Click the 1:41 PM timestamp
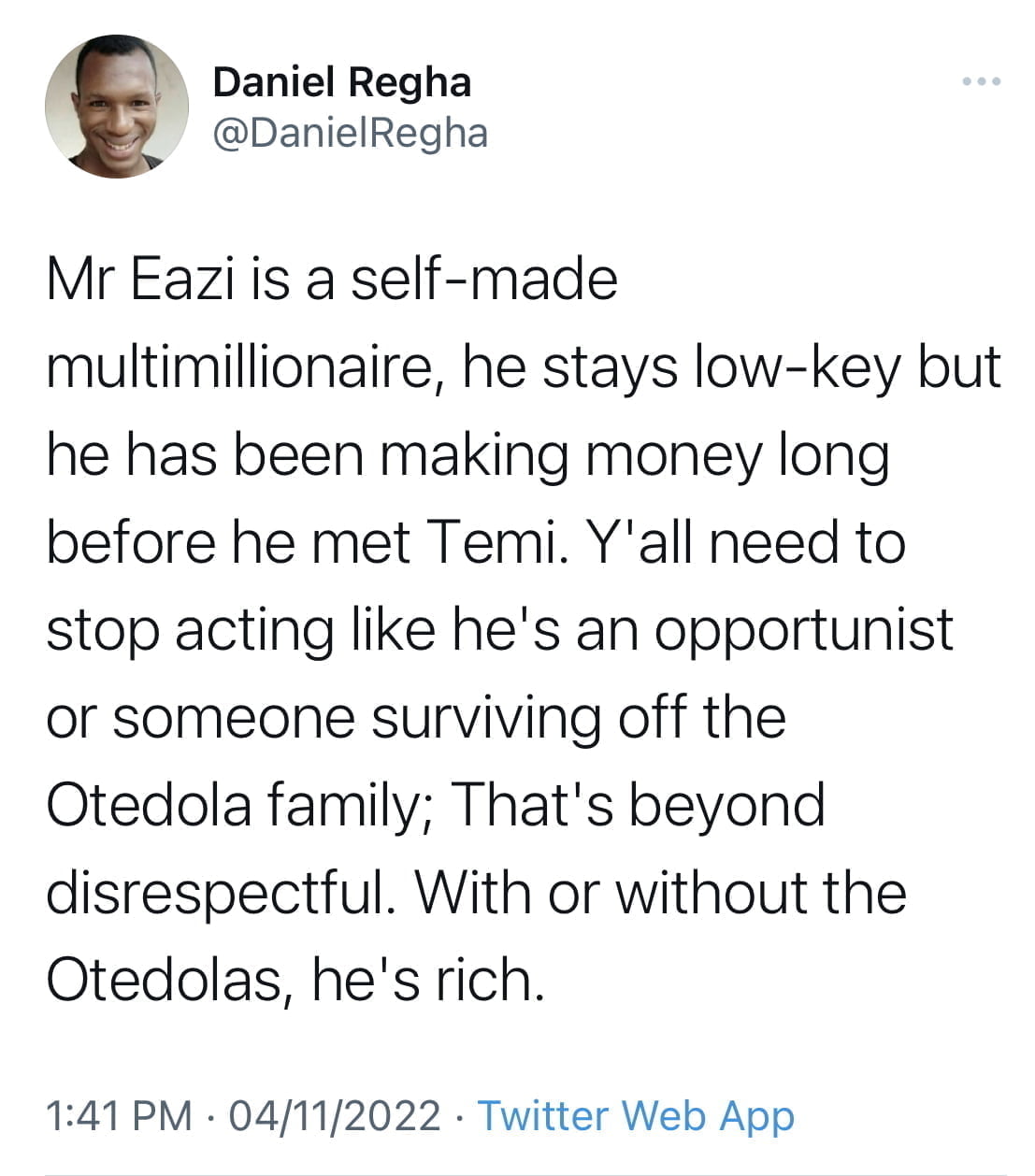 [119, 1116]
